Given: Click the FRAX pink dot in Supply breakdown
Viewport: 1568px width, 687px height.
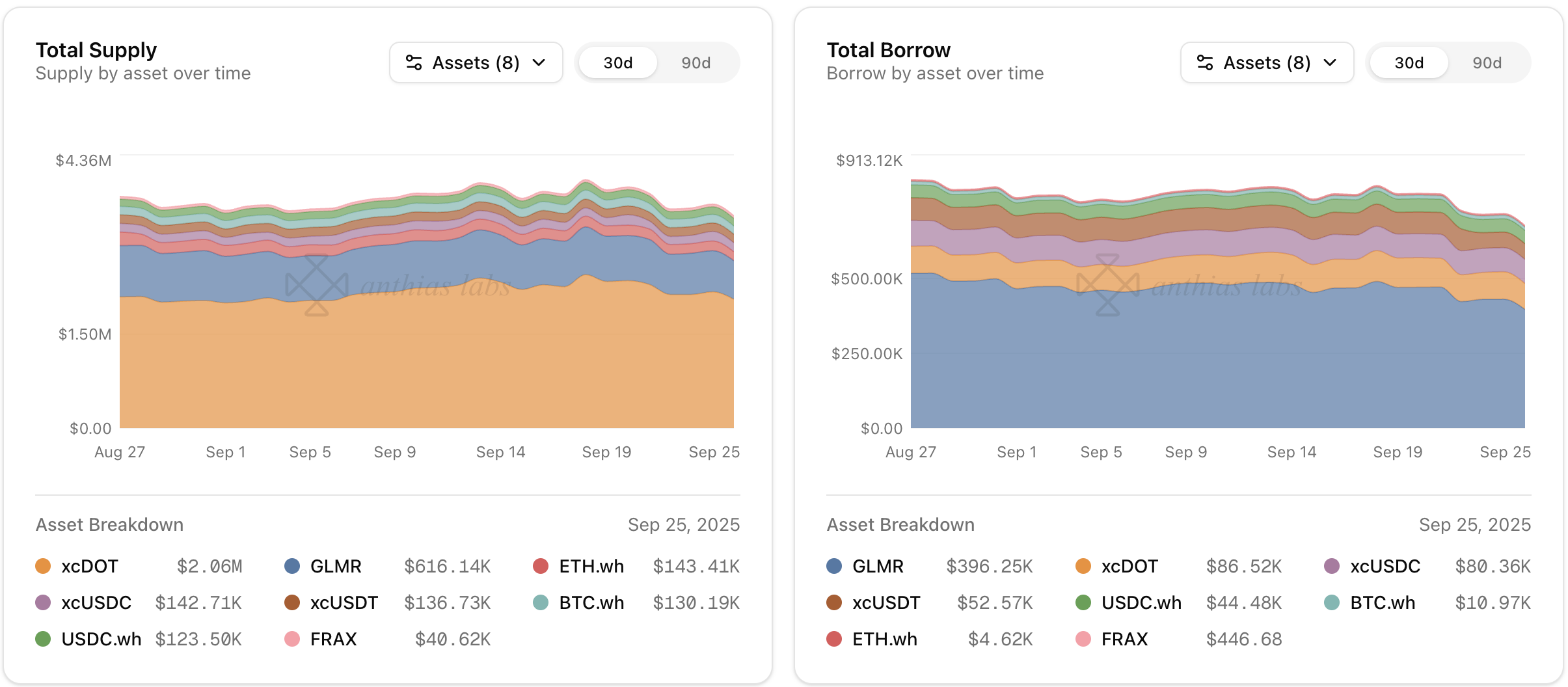Looking at the screenshot, I should [292, 639].
